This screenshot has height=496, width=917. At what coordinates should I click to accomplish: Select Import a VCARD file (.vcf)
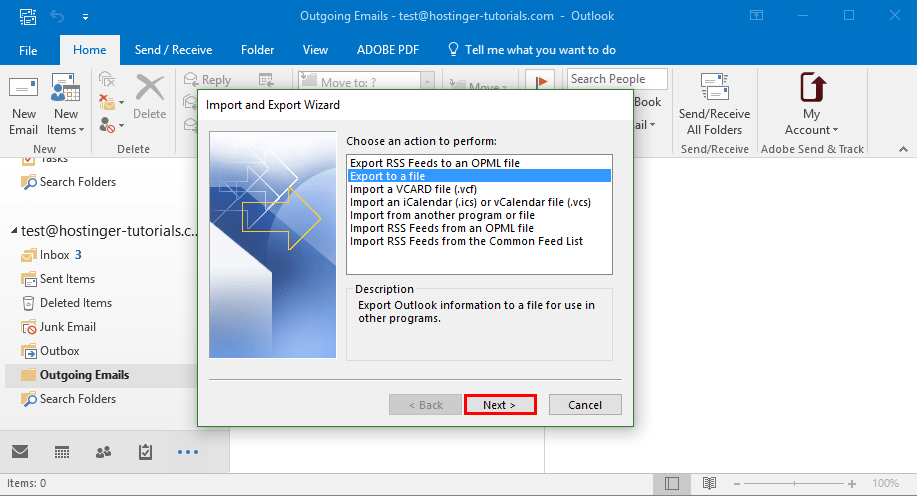pyautogui.click(x=479, y=189)
